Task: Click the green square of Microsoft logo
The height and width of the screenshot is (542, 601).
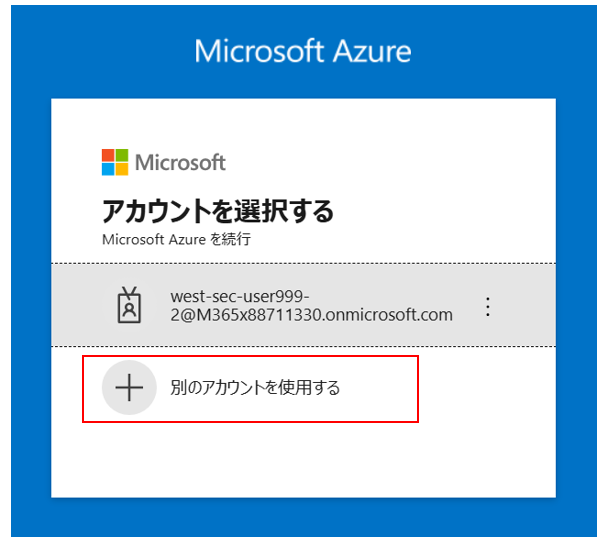Action: 122,155
